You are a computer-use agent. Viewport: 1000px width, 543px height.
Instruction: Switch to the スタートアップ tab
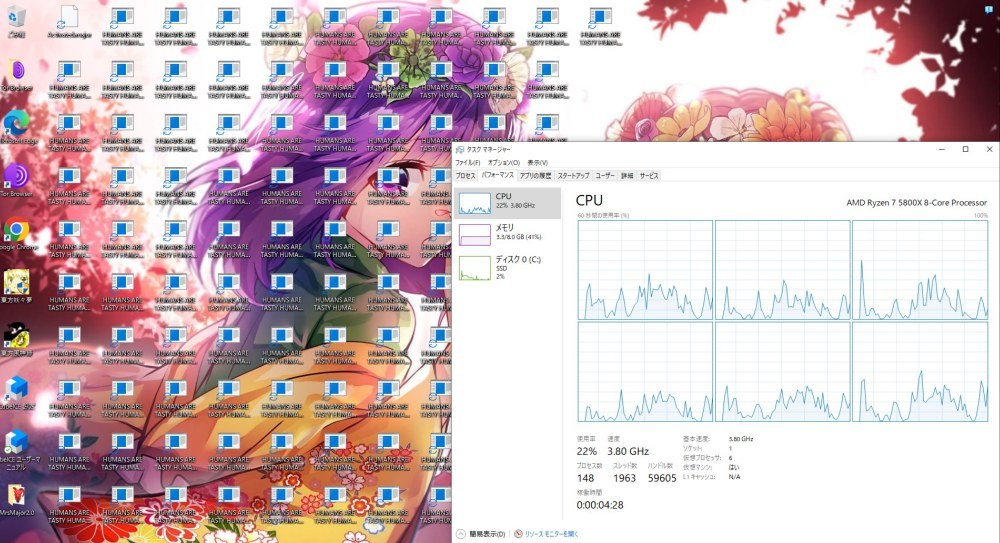coord(573,175)
